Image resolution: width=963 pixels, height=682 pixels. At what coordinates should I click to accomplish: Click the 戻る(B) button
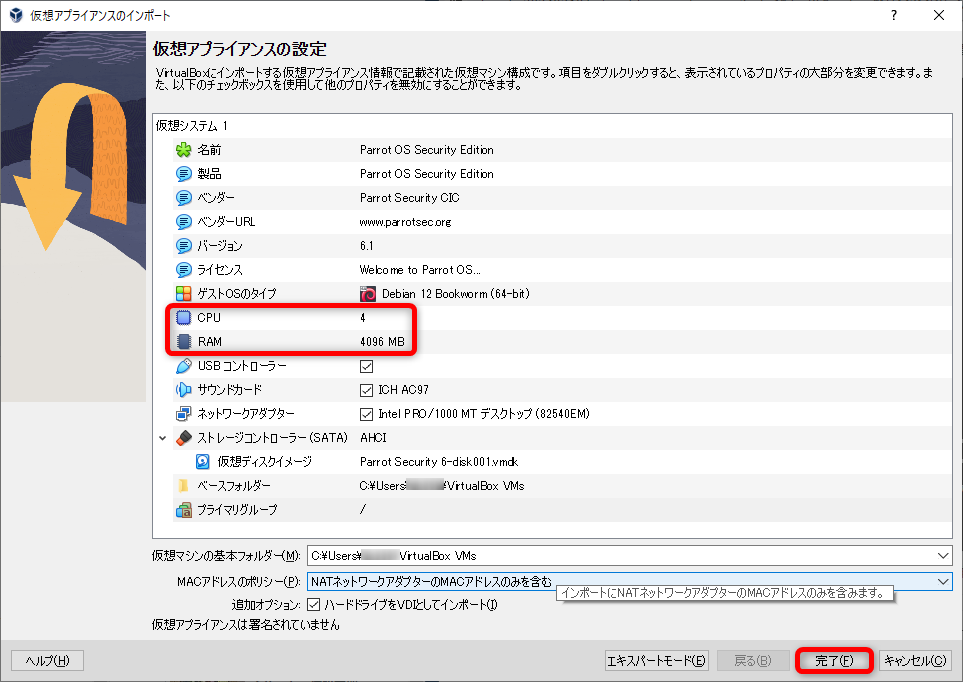click(753, 660)
